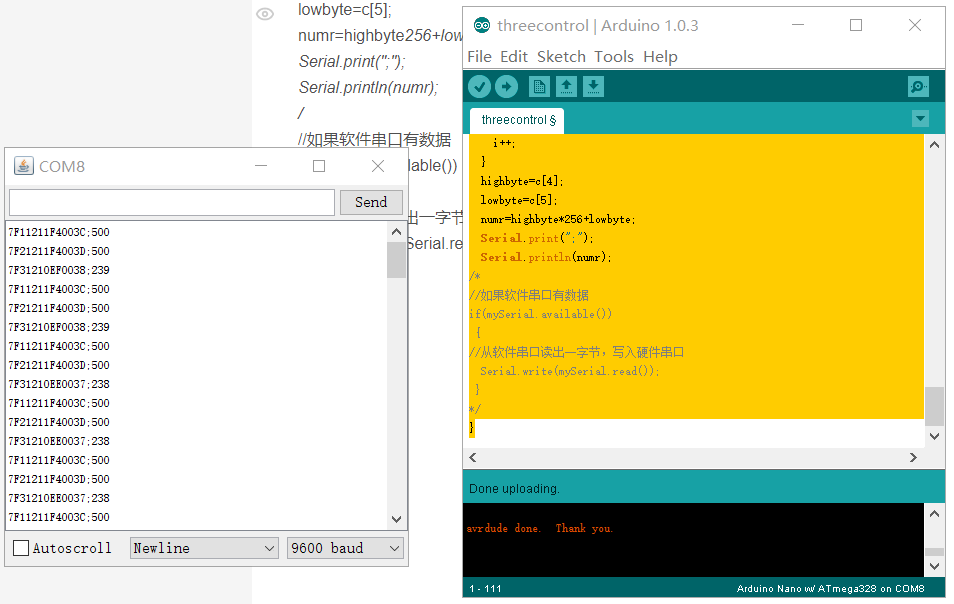954x604 pixels.
Task: Click the serial monitor message input field
Action: (170, 202)
